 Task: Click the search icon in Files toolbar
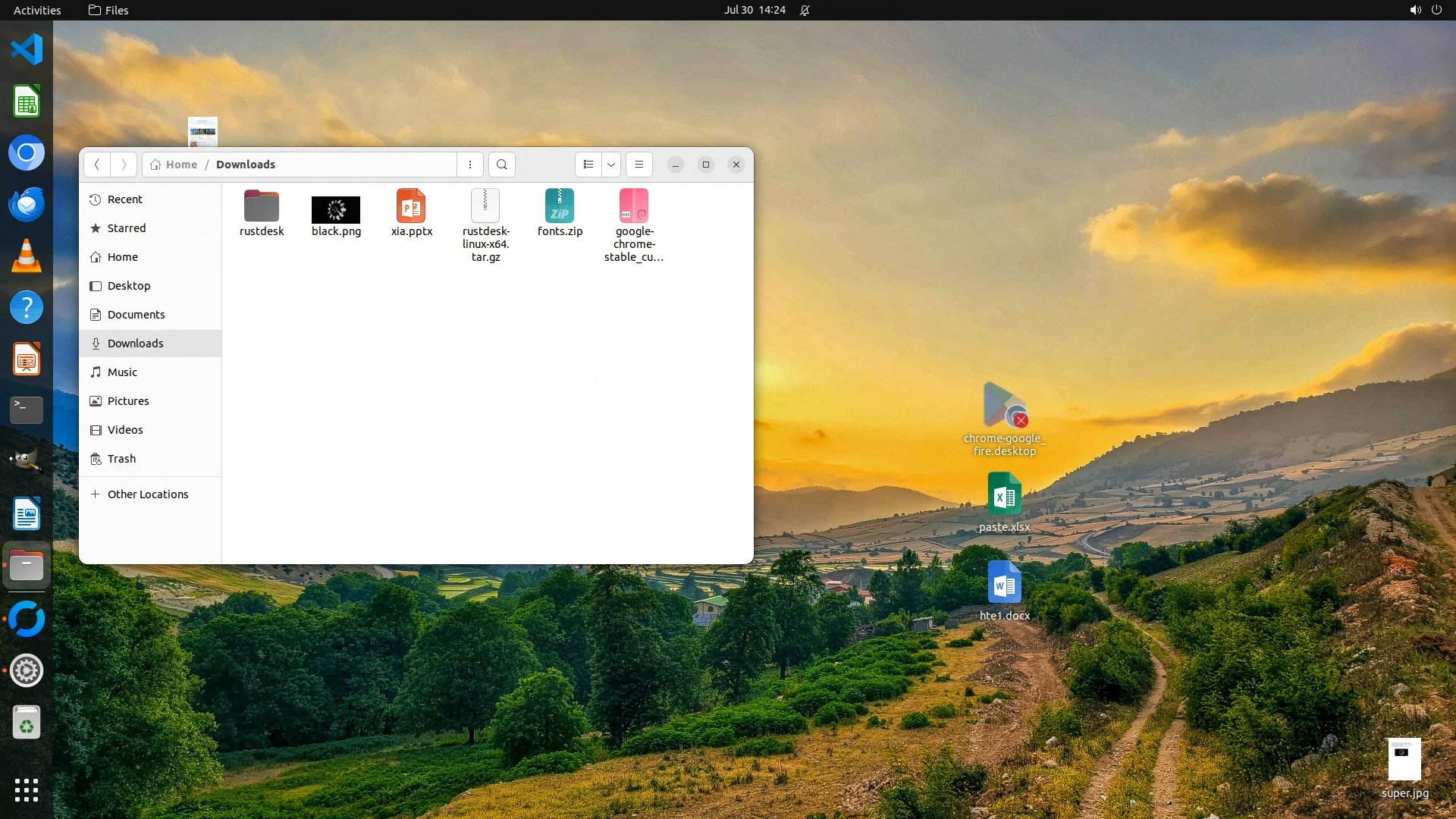click(x=501, y=165)
